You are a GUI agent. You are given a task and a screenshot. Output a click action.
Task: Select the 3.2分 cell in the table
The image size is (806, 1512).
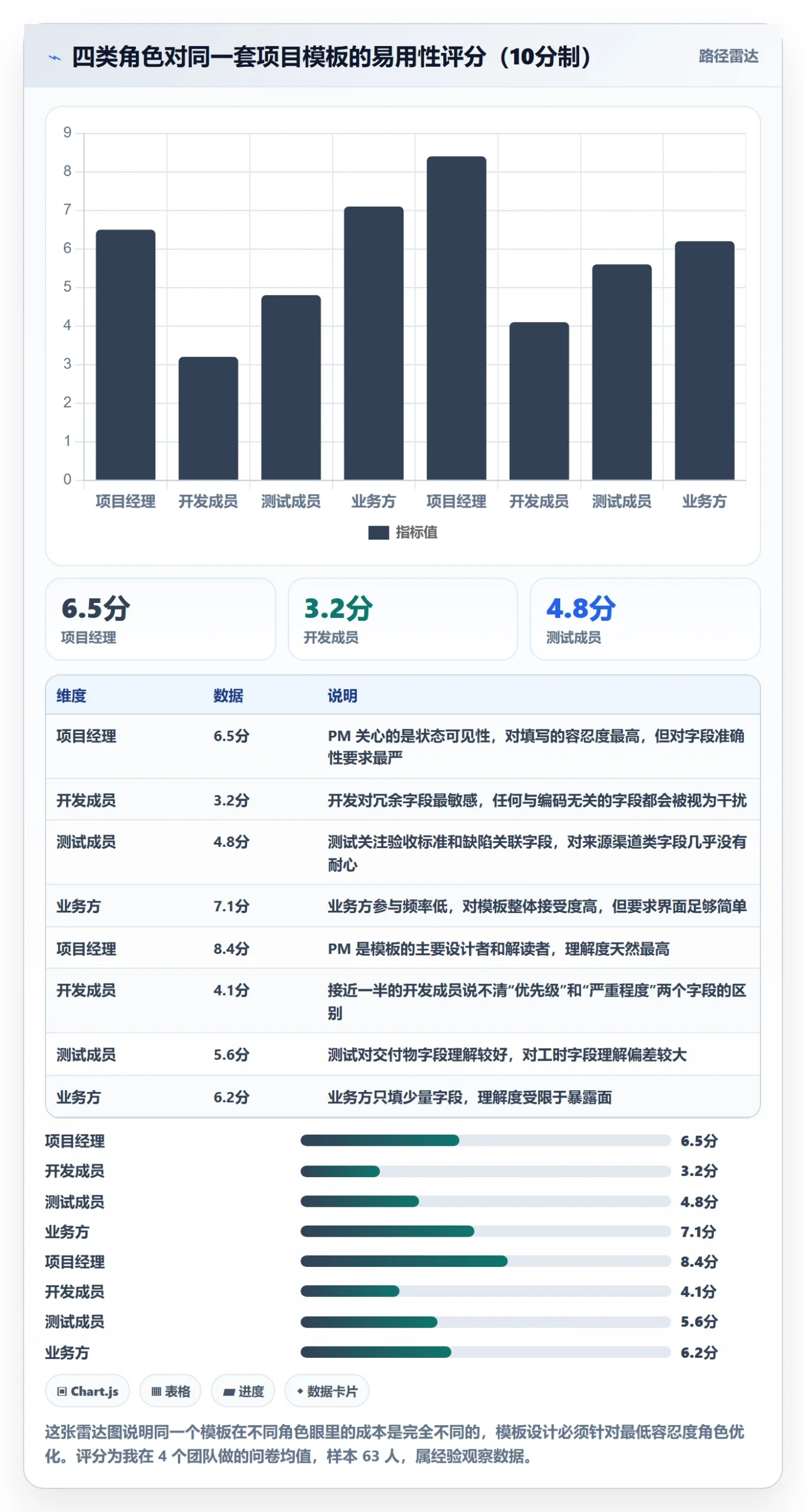(x=232, y=800)
